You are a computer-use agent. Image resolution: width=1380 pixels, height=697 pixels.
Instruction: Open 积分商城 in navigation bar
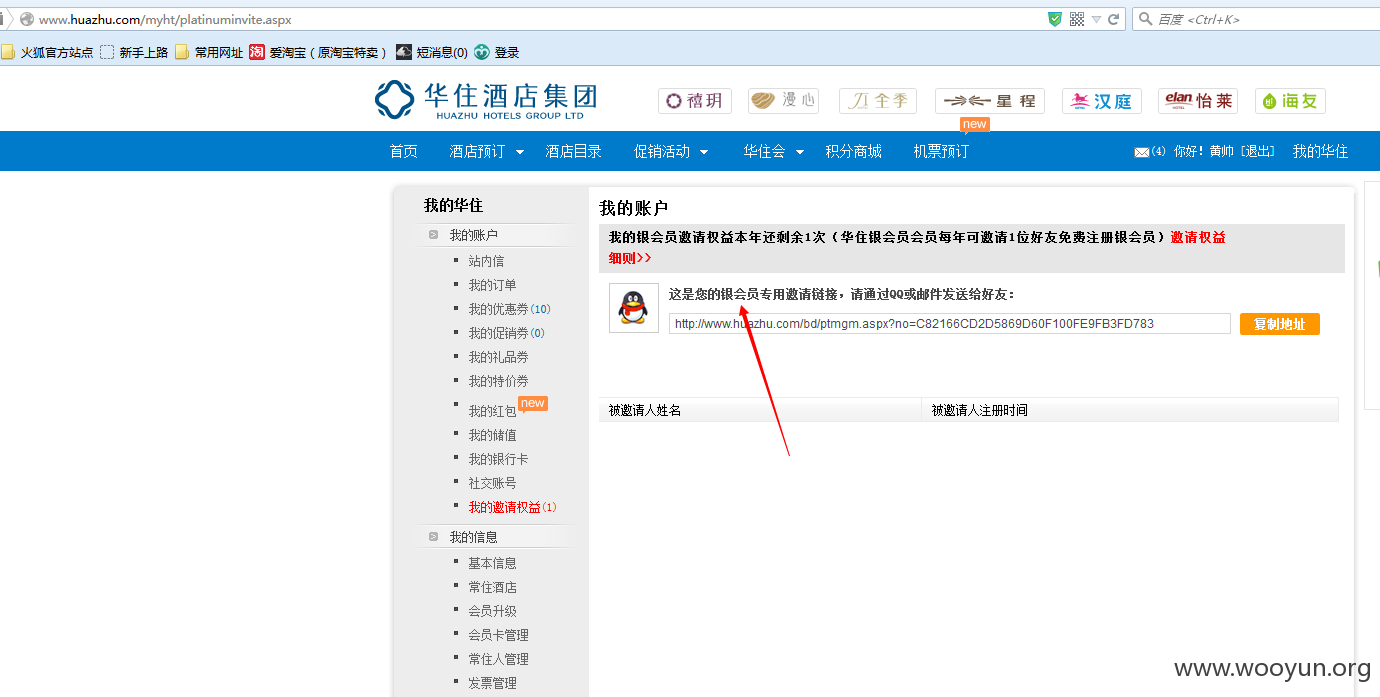point(854,151)
